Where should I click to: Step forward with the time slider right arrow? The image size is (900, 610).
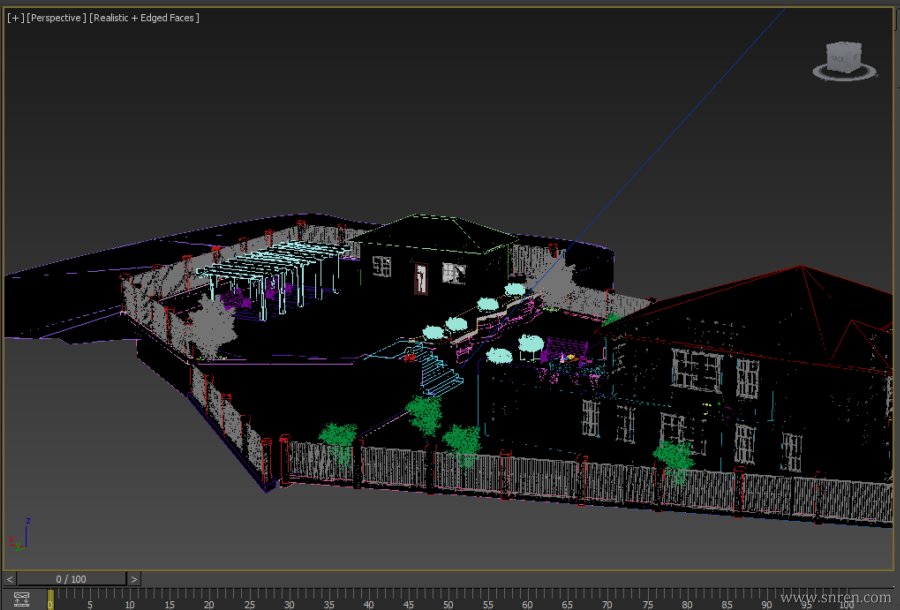(134, 579)
